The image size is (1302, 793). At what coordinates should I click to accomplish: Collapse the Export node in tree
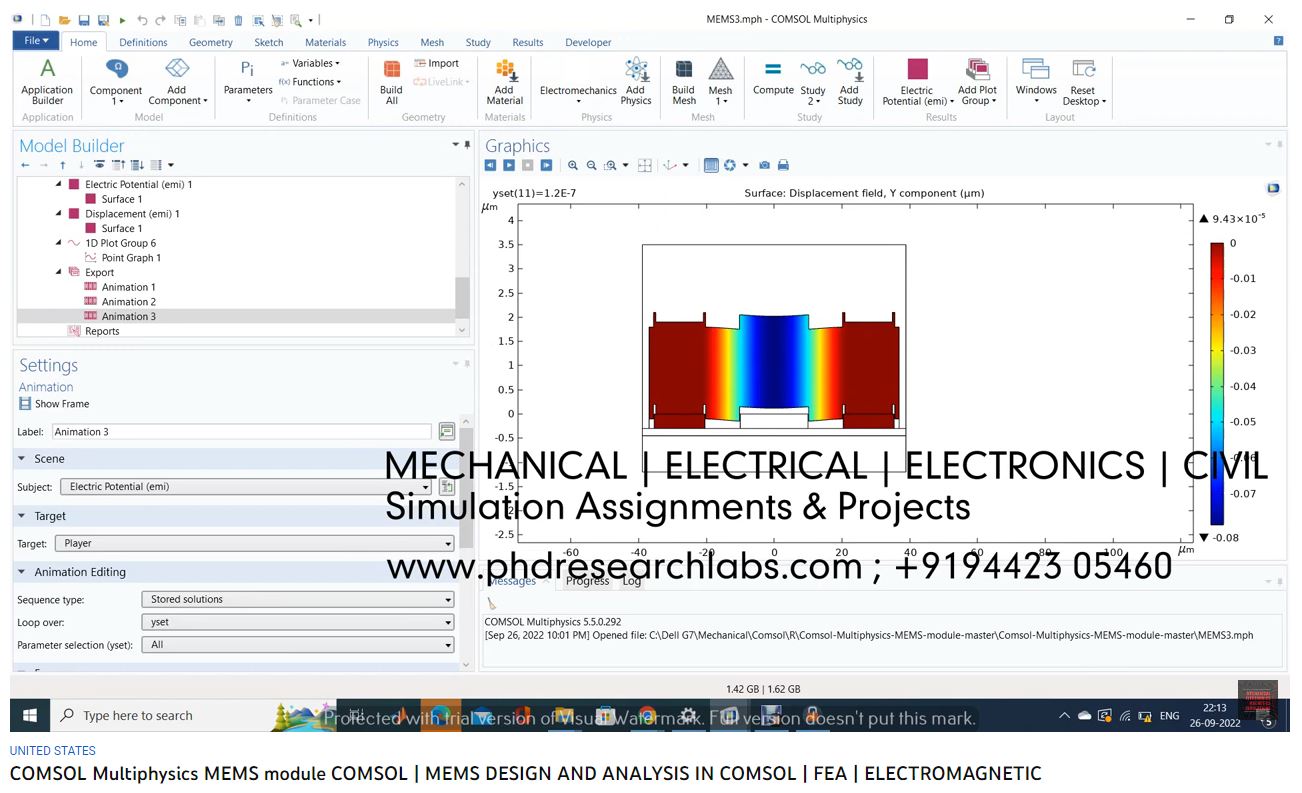coord(59,272)
